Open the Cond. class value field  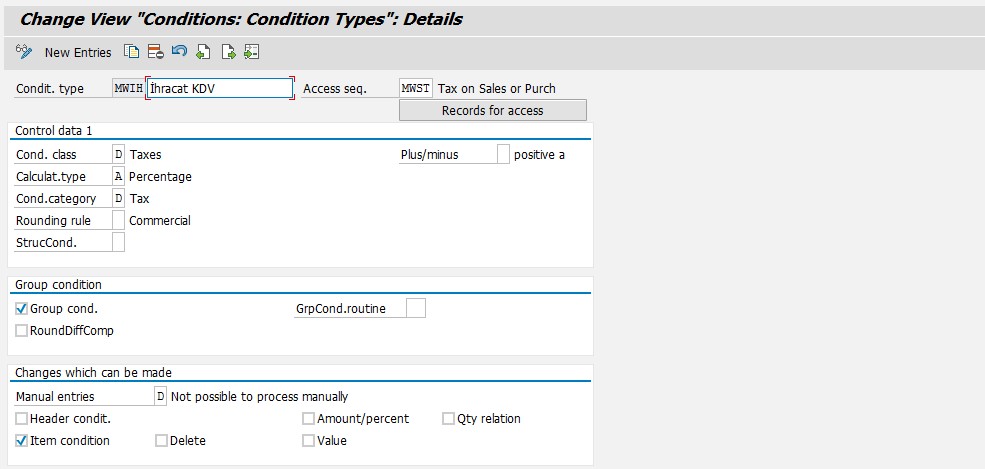pos(118,155)
